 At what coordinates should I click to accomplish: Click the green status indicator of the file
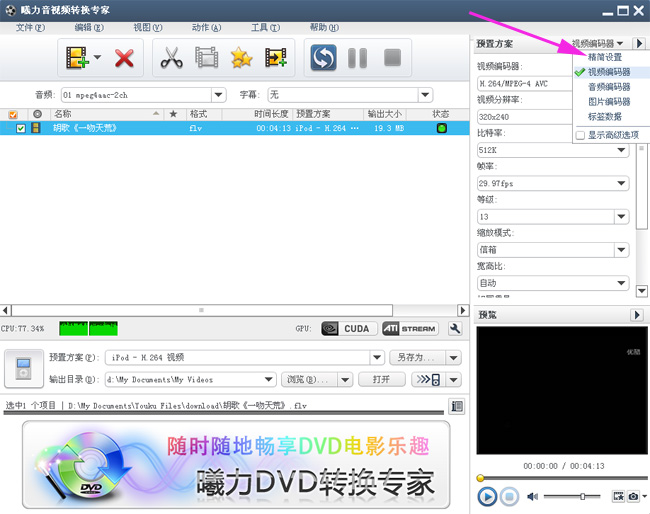point(441,128)
